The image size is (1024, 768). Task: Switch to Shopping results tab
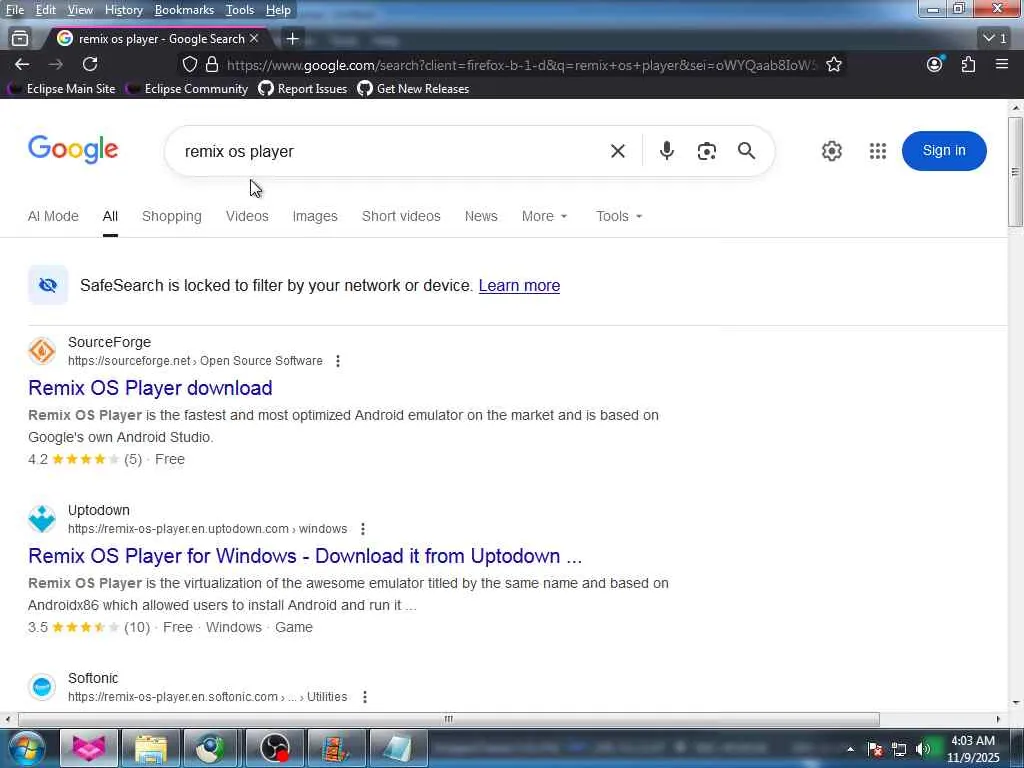(172, 216)
